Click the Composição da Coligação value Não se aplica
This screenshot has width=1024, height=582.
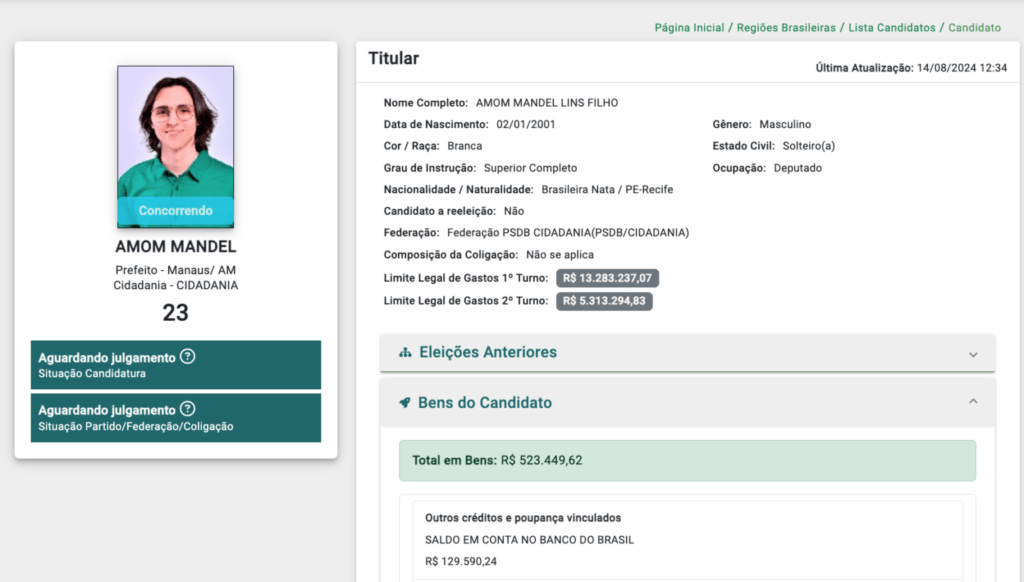560,255
